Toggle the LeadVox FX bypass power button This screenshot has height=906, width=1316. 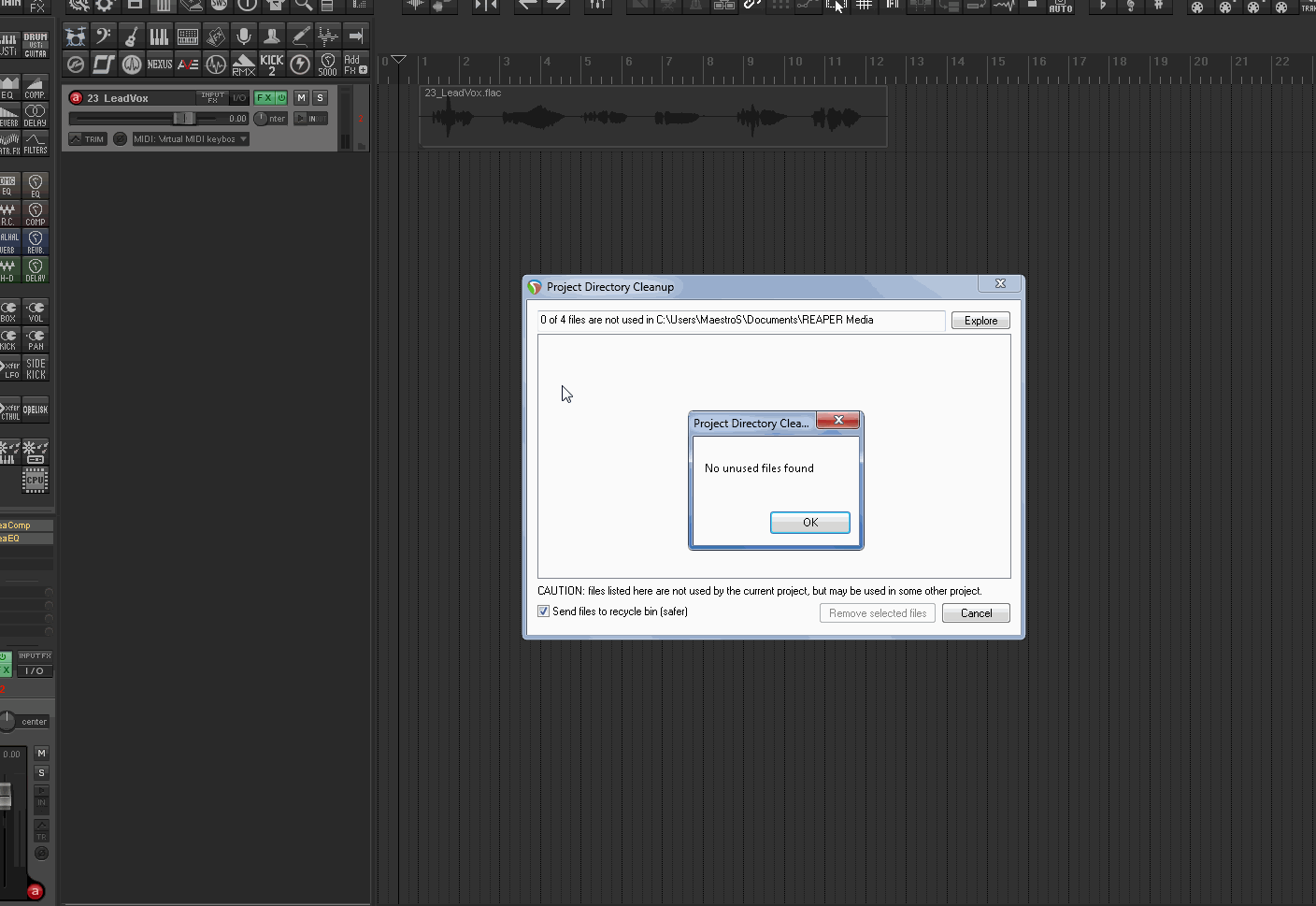tap(281, 98)
